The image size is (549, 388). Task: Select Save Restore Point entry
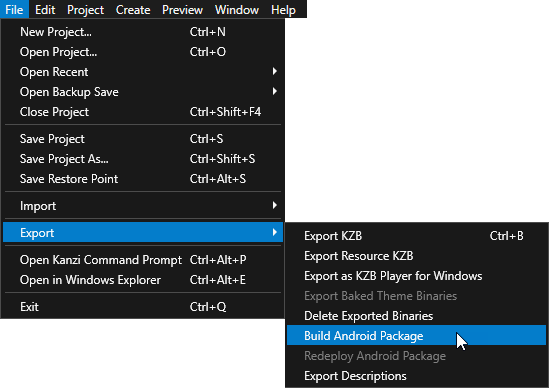click(143, 179)
